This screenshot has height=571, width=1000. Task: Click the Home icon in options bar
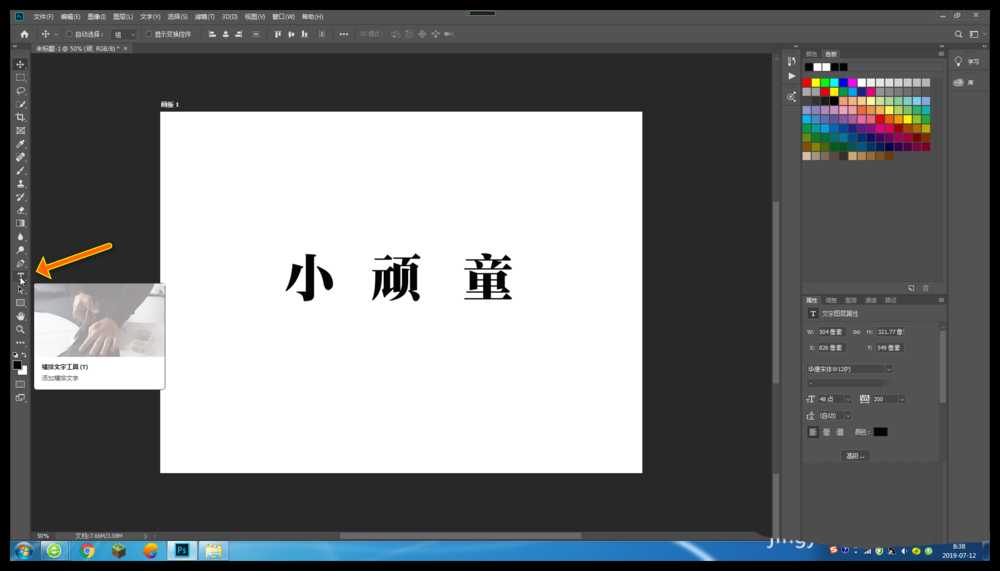25,34
